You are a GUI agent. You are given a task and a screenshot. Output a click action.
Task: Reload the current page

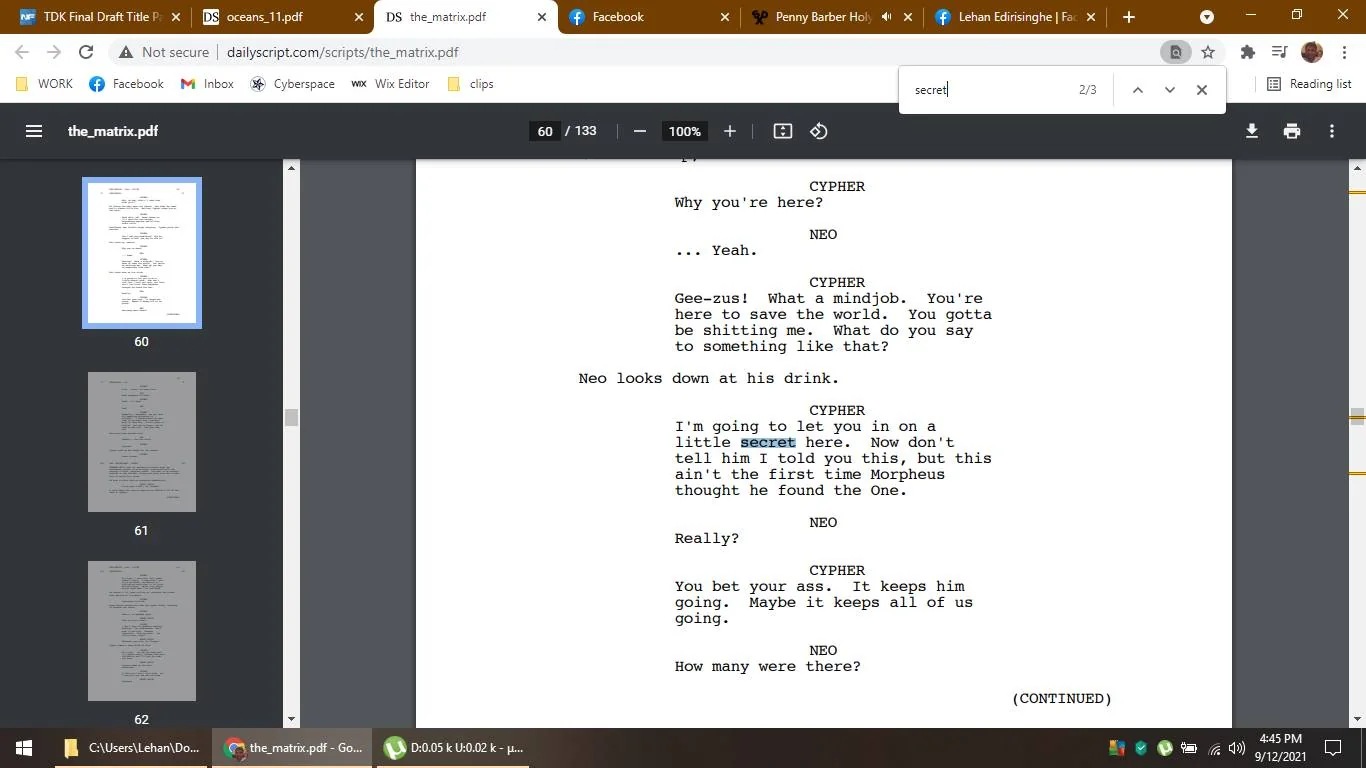click(86, 52)
